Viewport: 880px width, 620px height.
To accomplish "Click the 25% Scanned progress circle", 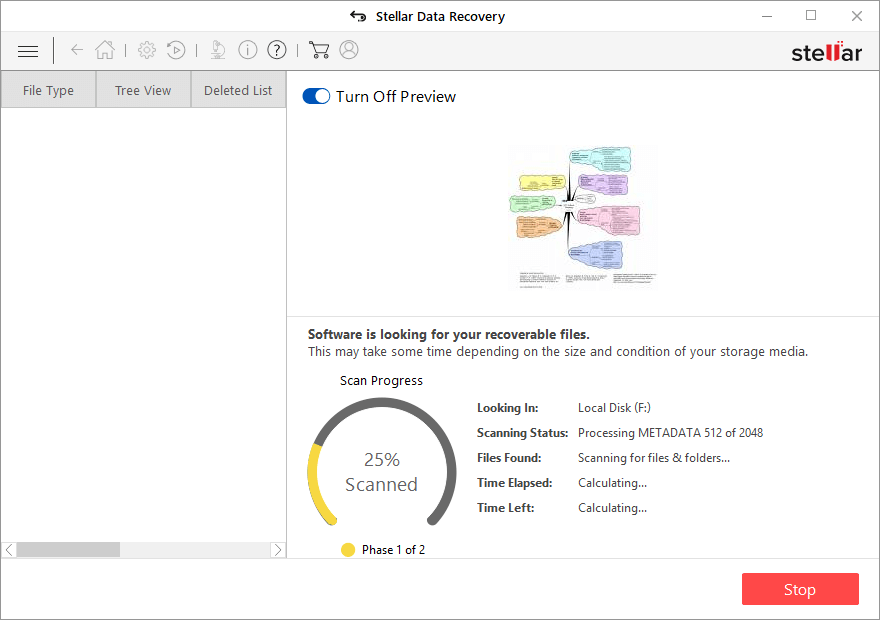I will (382, 462).
